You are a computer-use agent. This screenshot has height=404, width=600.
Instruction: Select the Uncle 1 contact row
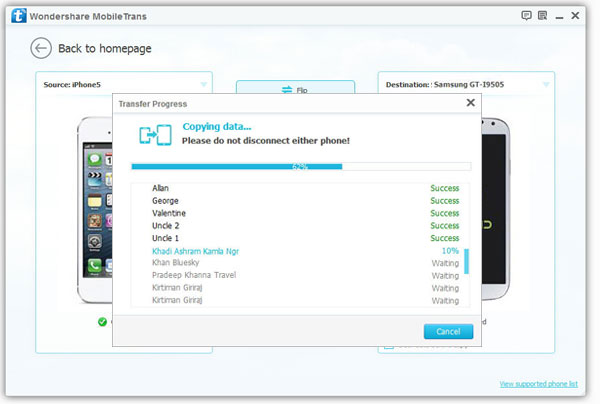(300, 238)
